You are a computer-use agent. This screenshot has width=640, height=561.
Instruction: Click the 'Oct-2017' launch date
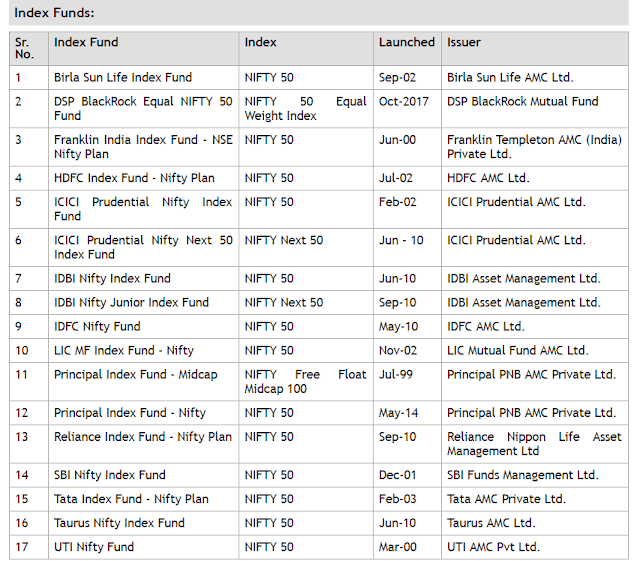[404, 102]
